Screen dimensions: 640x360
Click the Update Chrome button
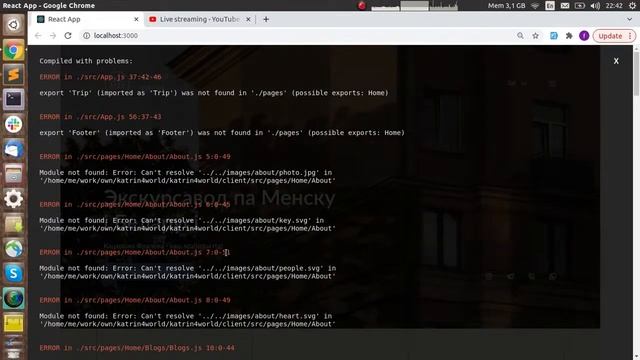pyautogui.click(x=610, y=36)
